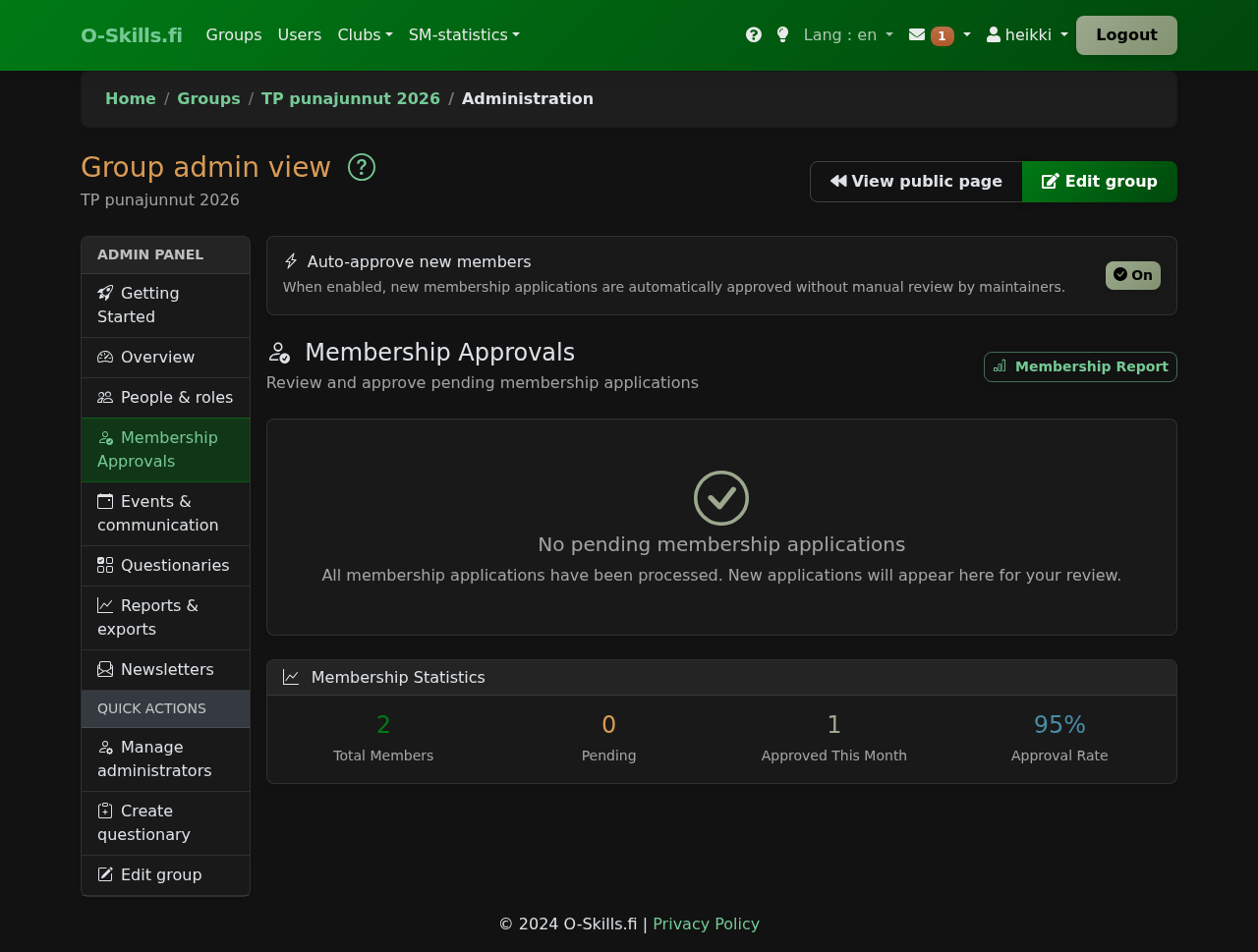Image resolution: width=1258 pixels, height=952 pixels.
Task: Toggle Auto-approve new members On switch
Action: (1132, 276)
